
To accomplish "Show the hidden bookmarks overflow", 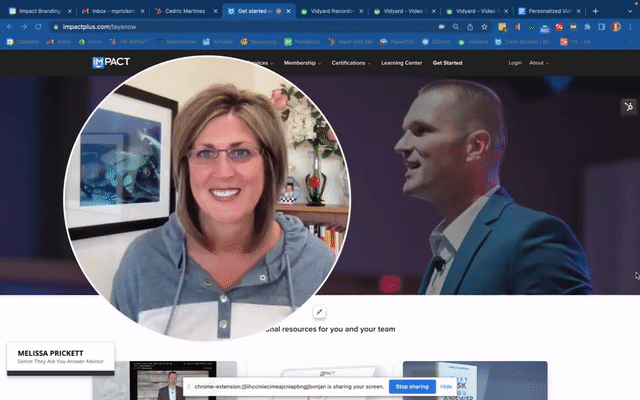I will click(632, 42).
